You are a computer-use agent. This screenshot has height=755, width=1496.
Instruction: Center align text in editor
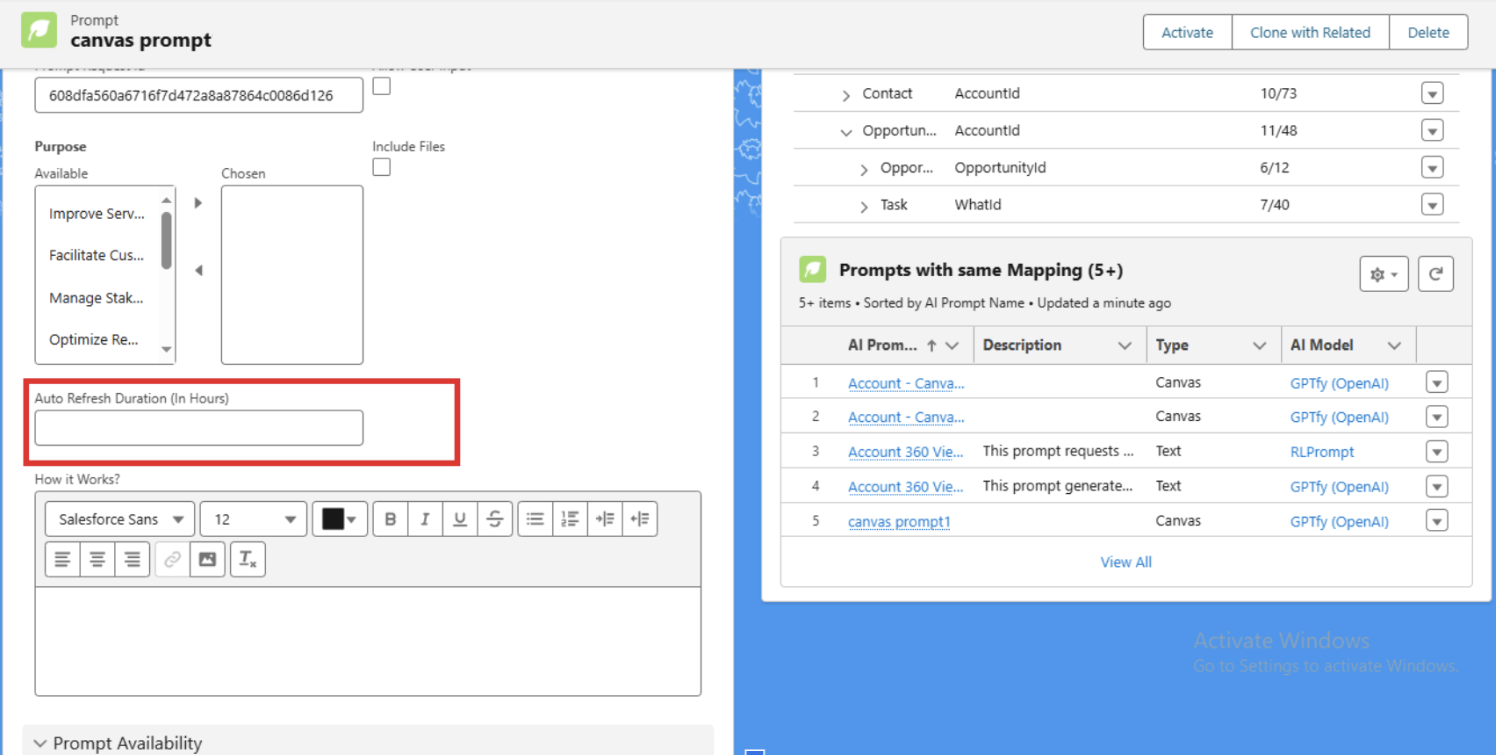click(97, 560)
